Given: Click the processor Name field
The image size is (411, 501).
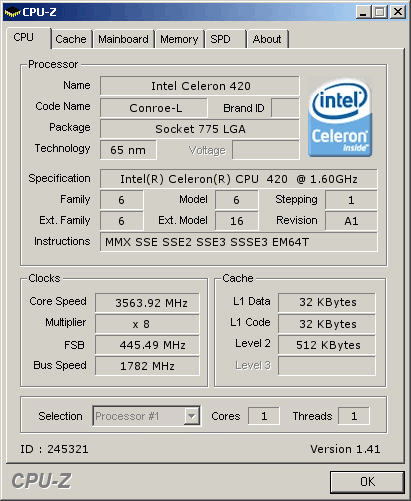Looking at the screenshot, I should 200,86.
